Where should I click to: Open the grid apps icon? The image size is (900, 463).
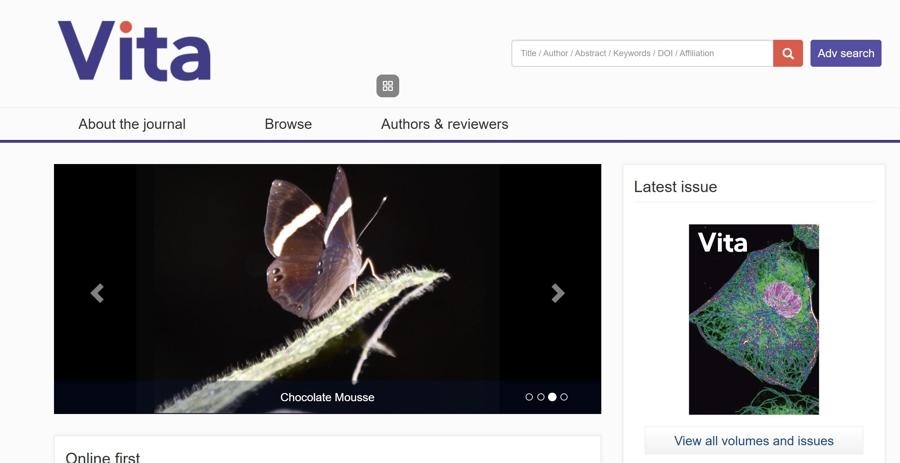(x=388, y=86)
